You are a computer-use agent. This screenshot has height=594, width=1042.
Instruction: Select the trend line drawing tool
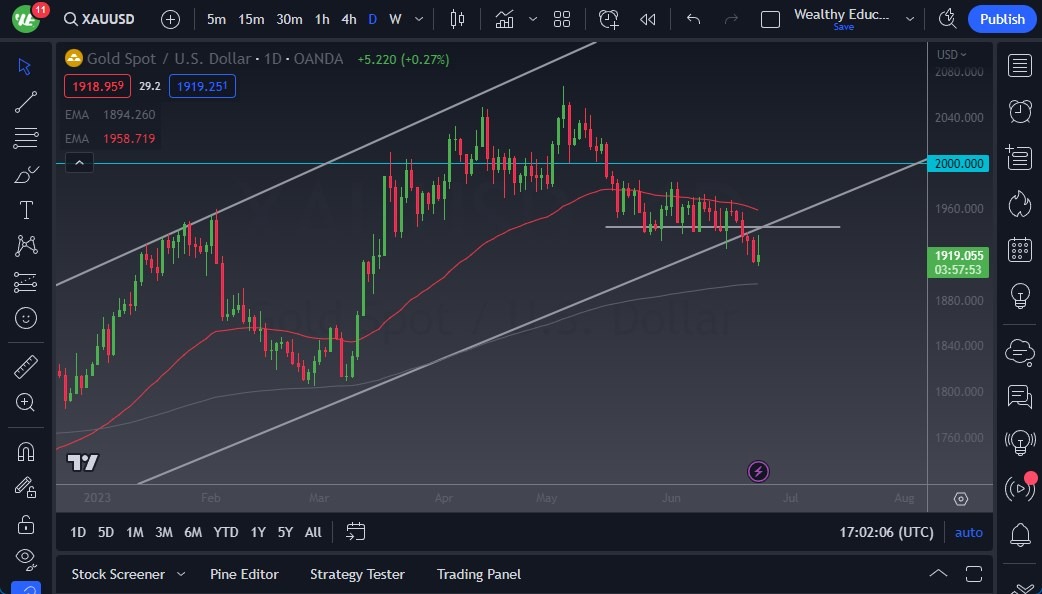click(25, 102)
